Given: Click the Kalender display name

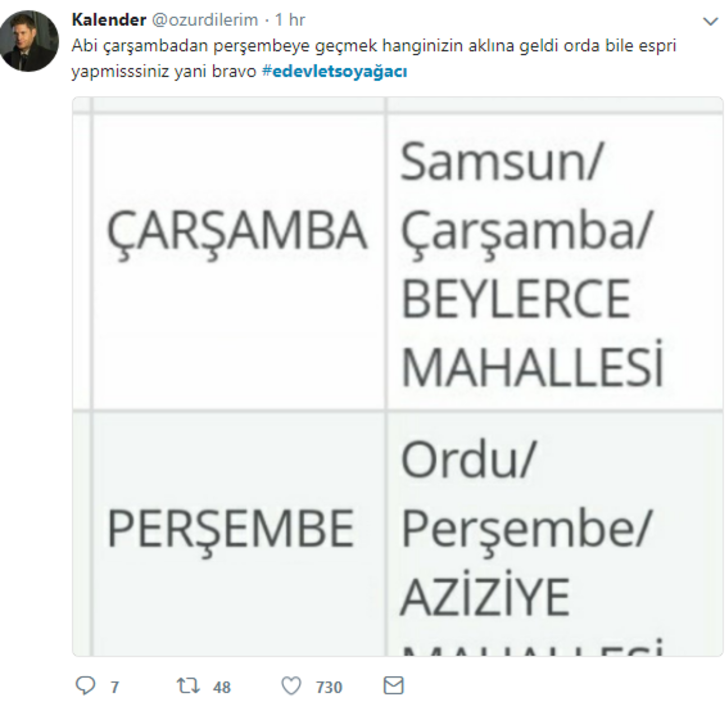Looking at the screenshot, I should pyautogui.click(x=108, y=20).
